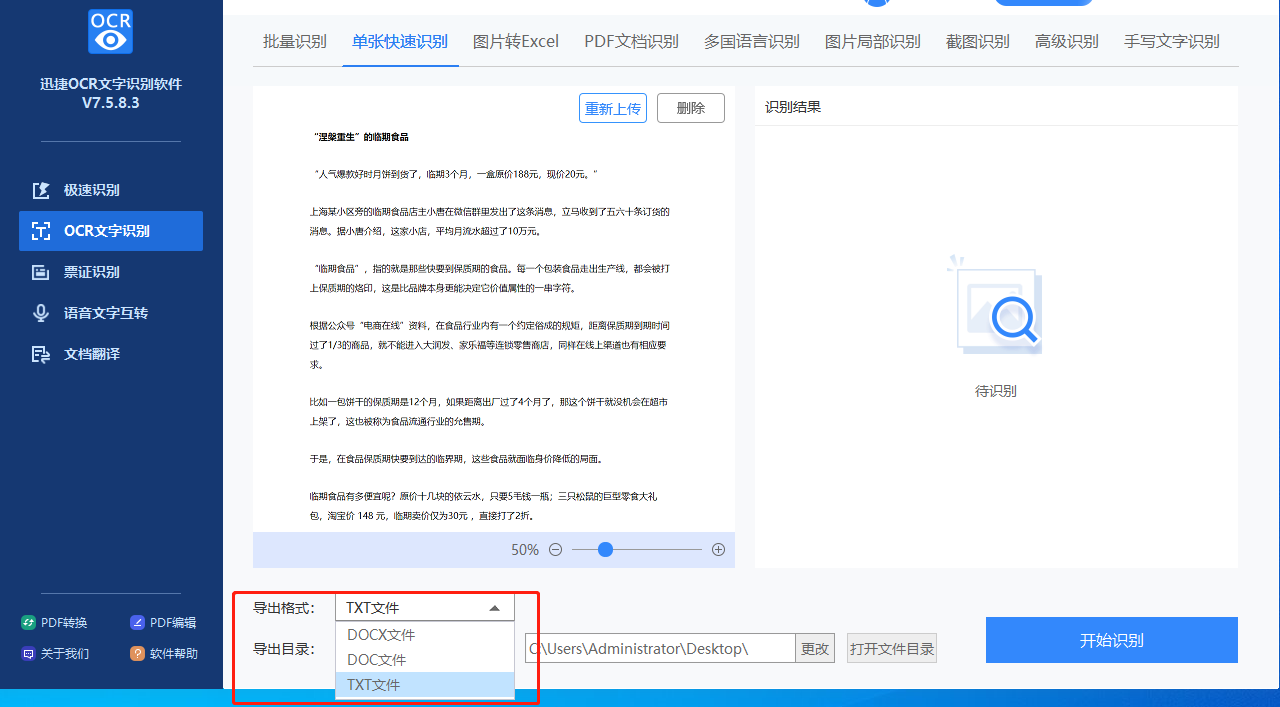Click the zoom out minus icon
Screen dimensions: 1280x707
(555, 549)
